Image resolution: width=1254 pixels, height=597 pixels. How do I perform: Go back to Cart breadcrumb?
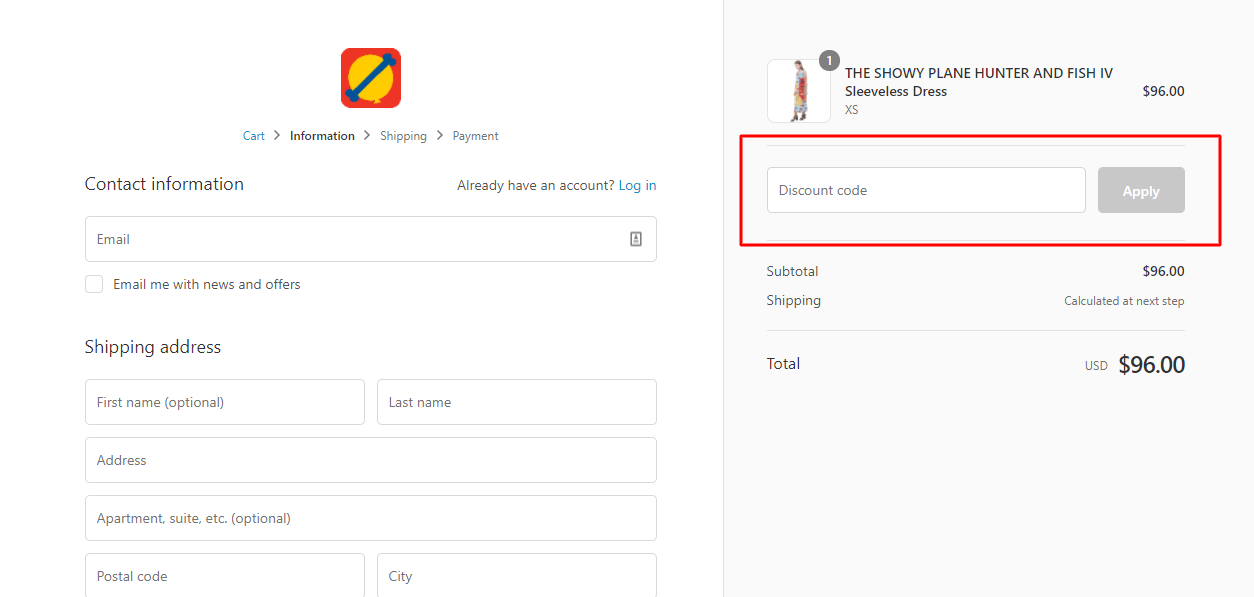pos(254,136)
